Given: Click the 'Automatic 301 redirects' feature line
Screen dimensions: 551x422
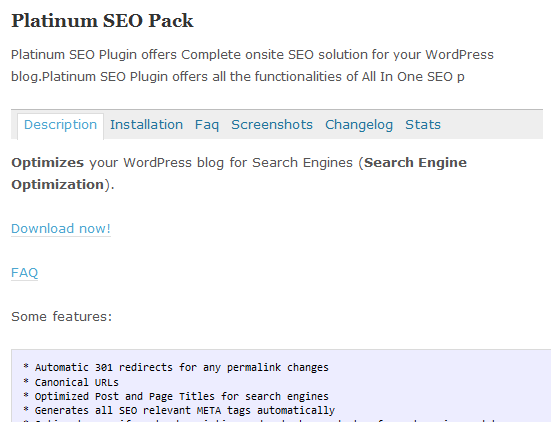Looking at the screenshot, I should [176, 368].
